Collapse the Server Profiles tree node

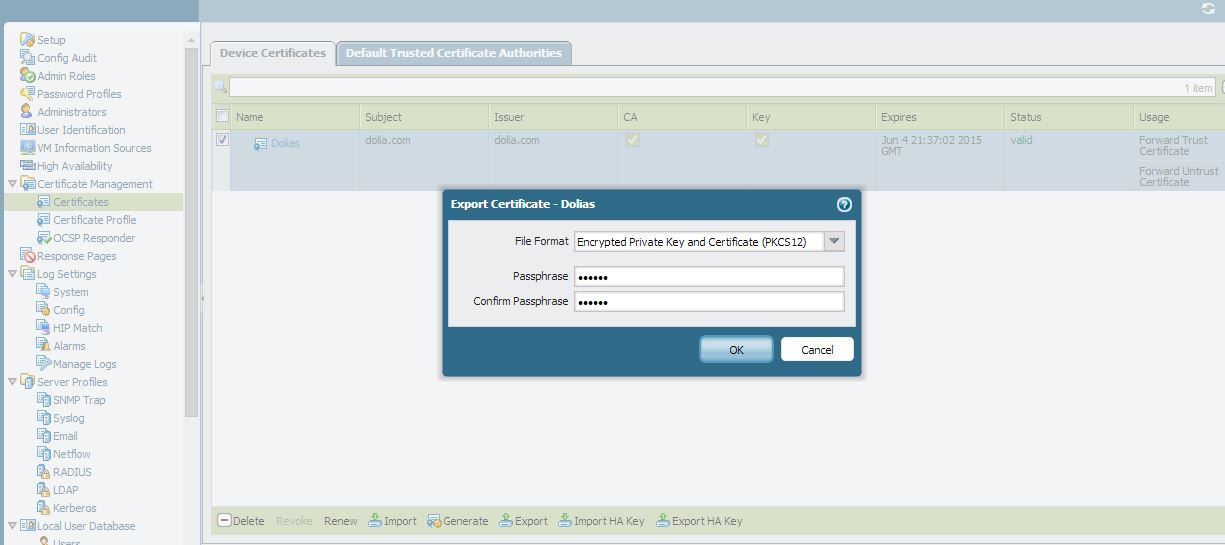click(12, 382)
